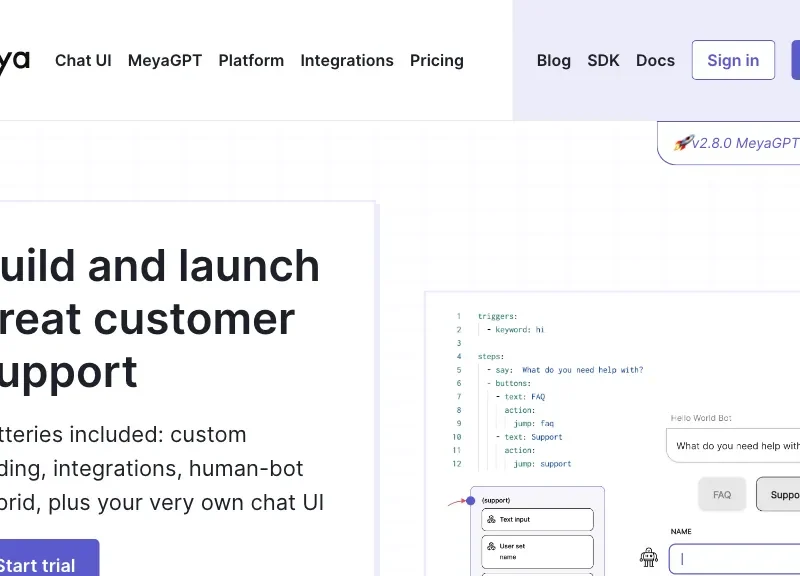View Pricing from the navigation bar

[x=437, y=60]
